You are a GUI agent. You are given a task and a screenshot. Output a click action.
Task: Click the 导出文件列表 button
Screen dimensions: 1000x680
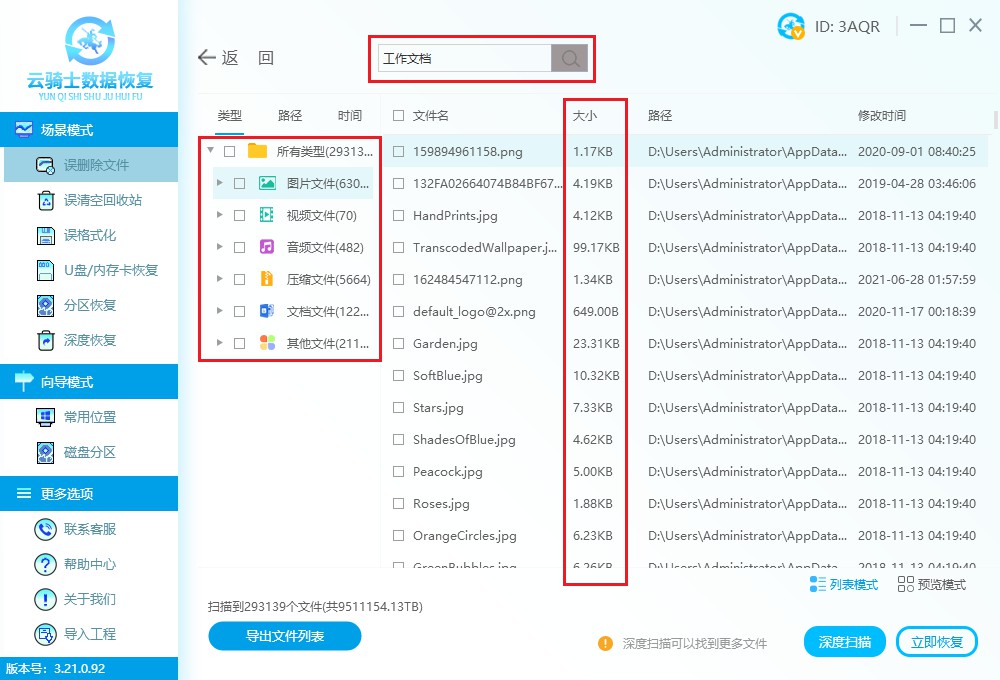(x=285, y=636)
